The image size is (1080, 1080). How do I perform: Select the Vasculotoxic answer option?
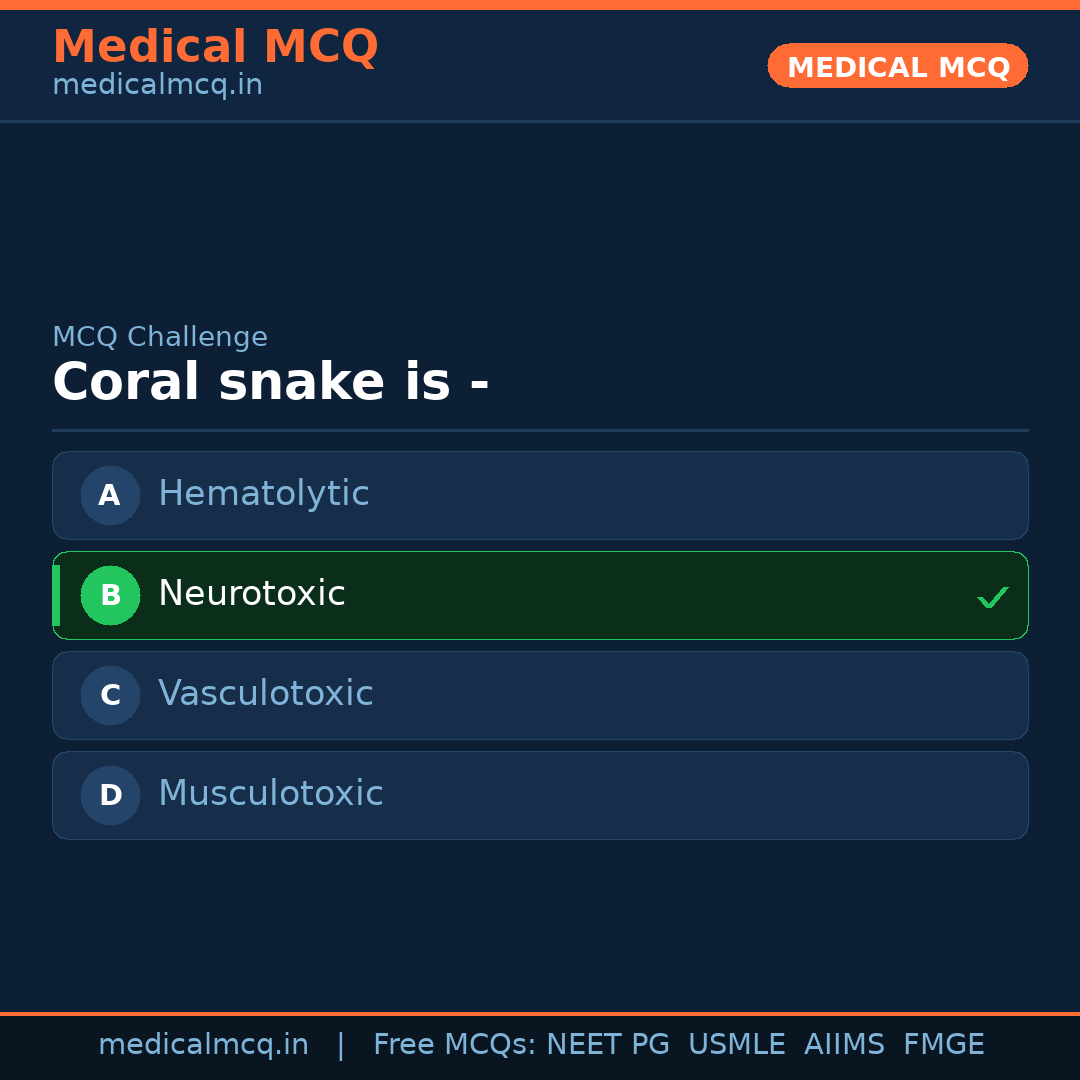[540, 695]
